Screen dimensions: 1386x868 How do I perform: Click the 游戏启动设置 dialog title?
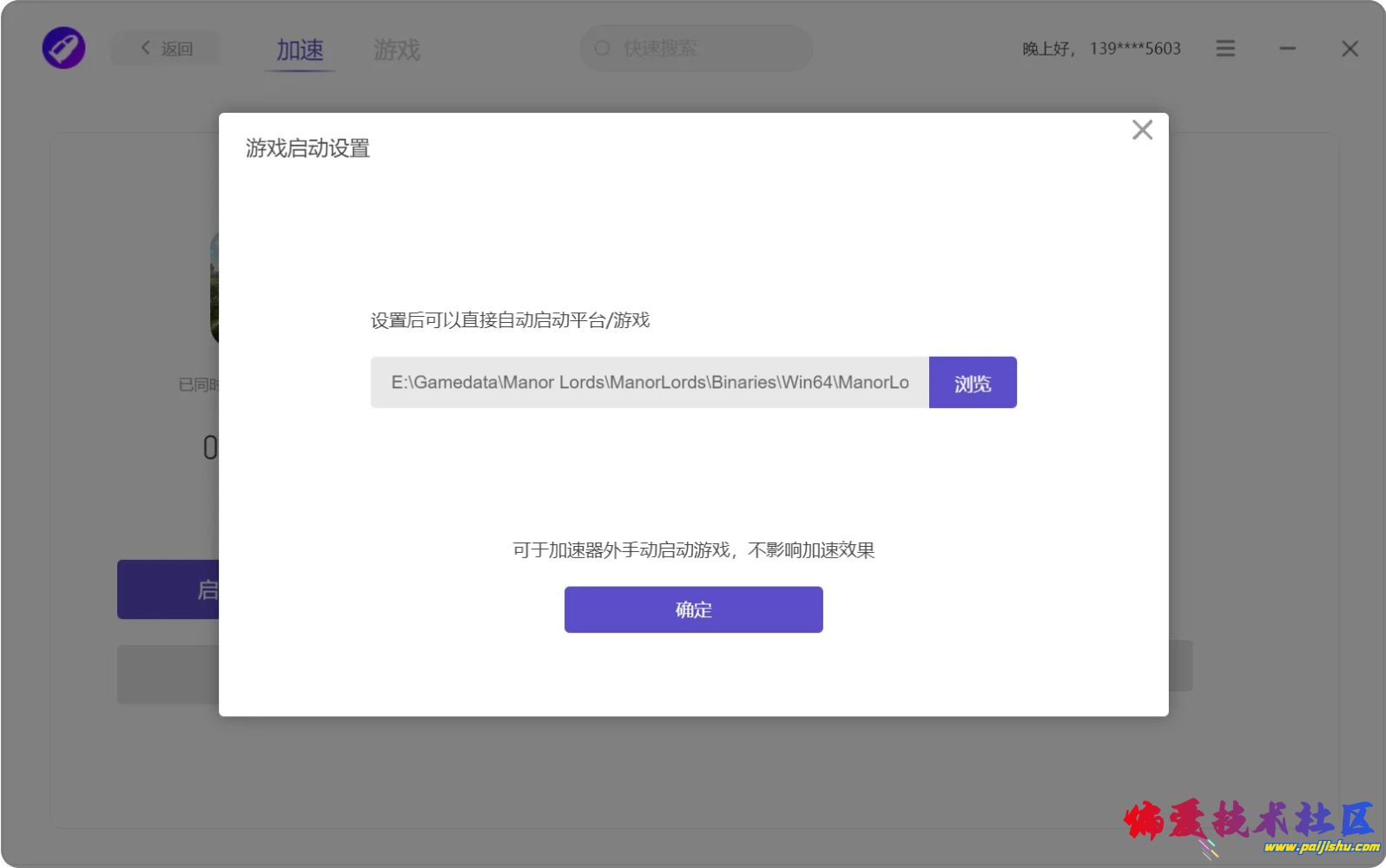coord(307,148)
